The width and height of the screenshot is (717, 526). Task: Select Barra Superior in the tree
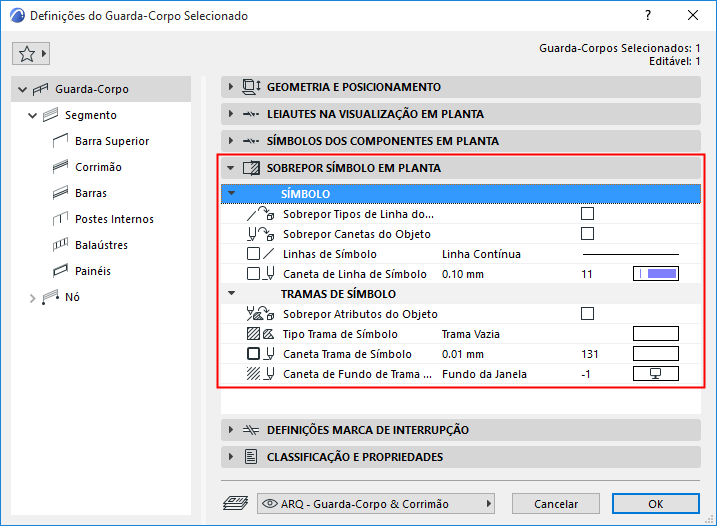point(112,141)
